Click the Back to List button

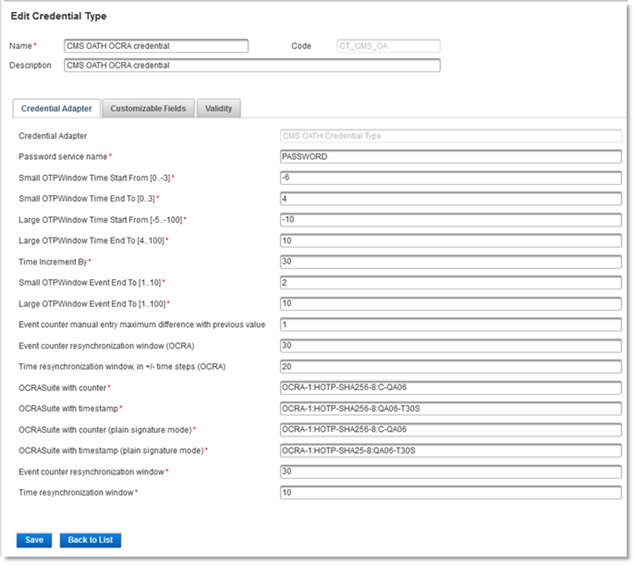click(90, 540)
